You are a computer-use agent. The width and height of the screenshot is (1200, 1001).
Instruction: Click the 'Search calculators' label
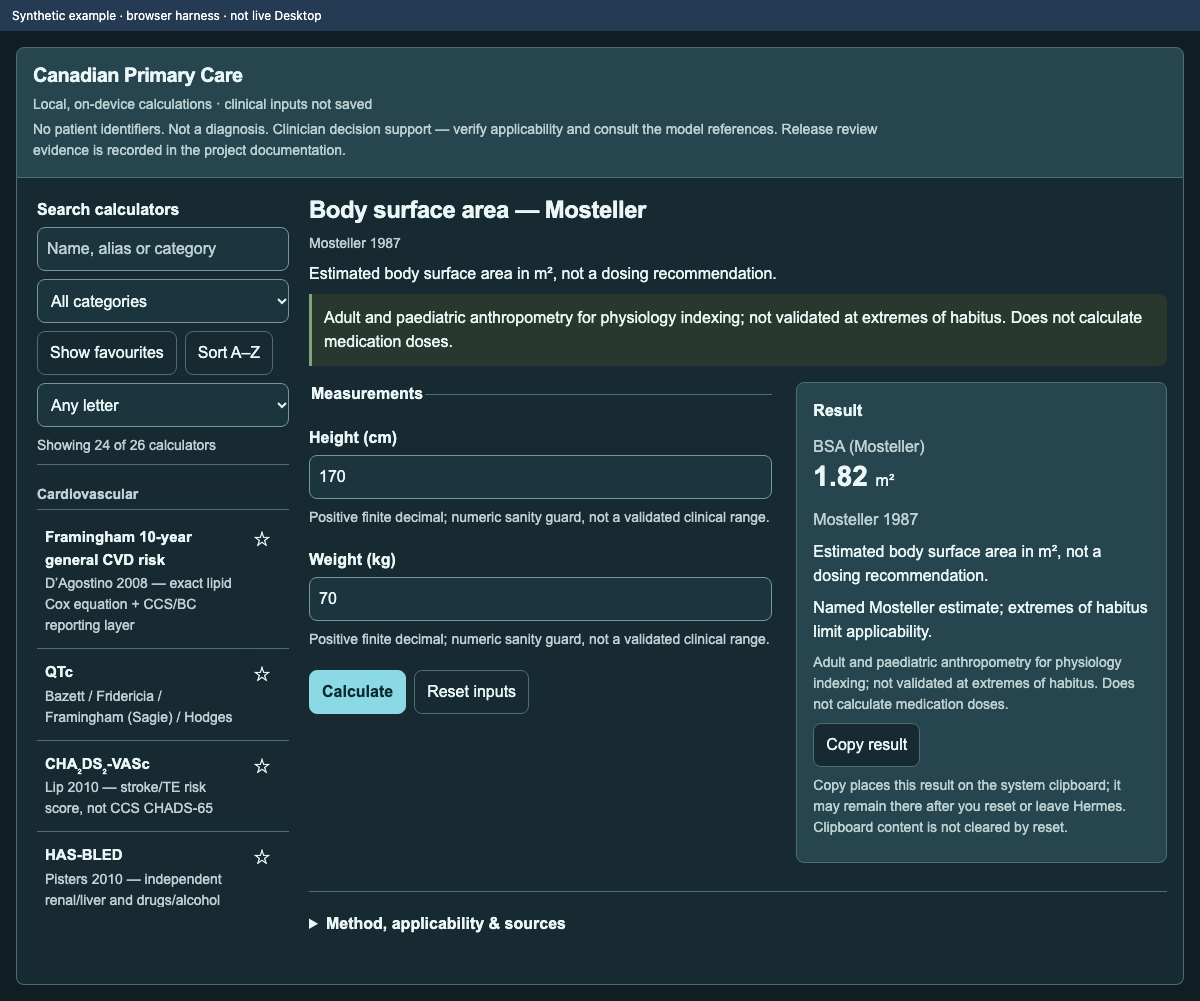click(x=108, y=209)
